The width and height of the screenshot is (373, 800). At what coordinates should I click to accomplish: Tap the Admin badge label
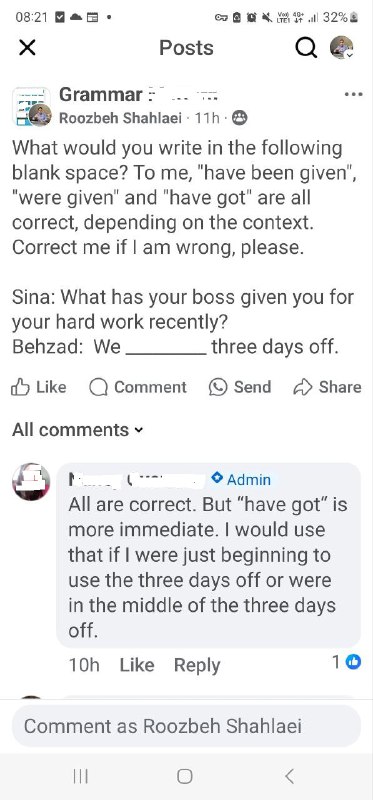click(241, 479)
